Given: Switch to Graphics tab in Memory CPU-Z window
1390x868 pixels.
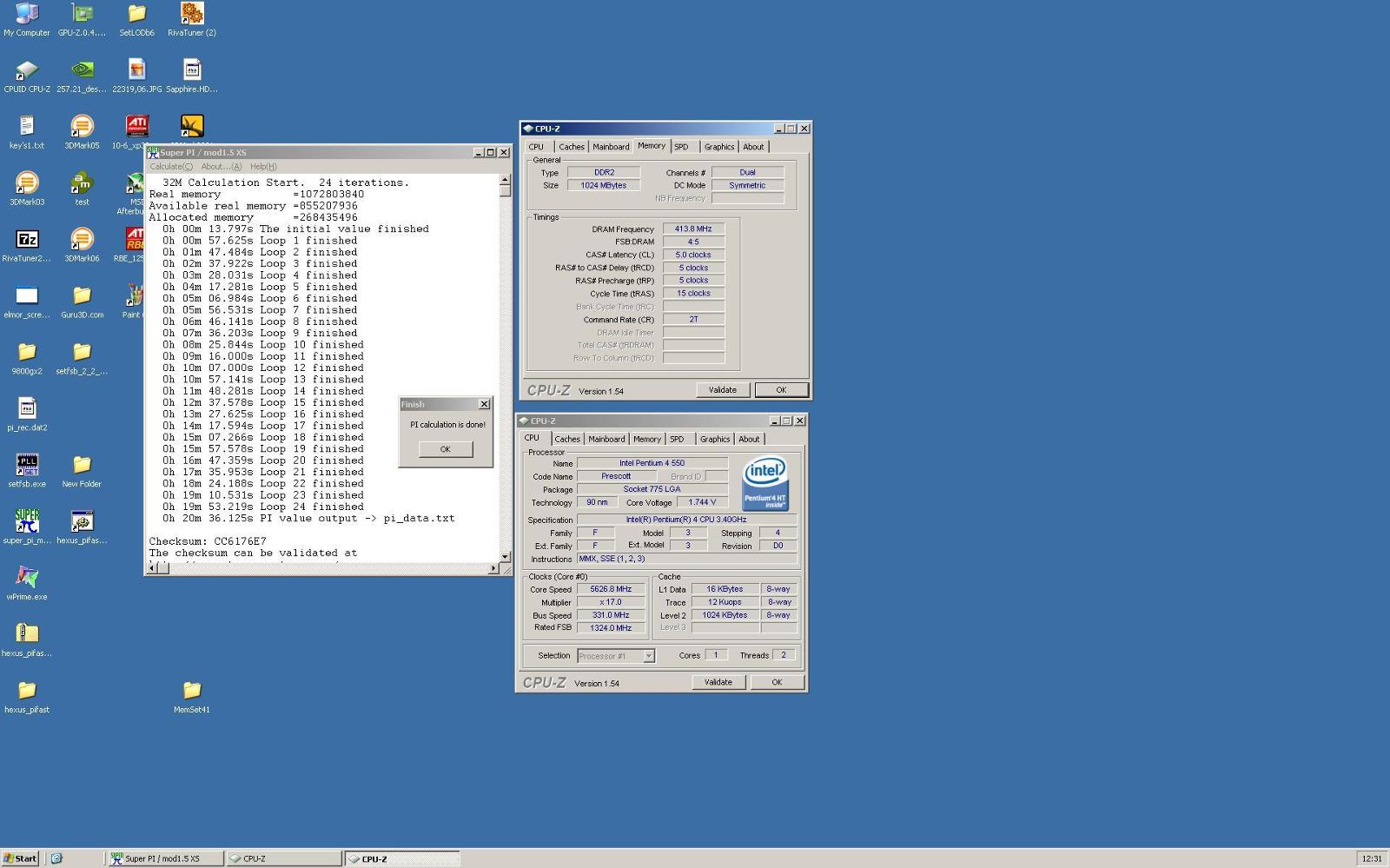Looking at the screenshot, I should tap(718, 147).
